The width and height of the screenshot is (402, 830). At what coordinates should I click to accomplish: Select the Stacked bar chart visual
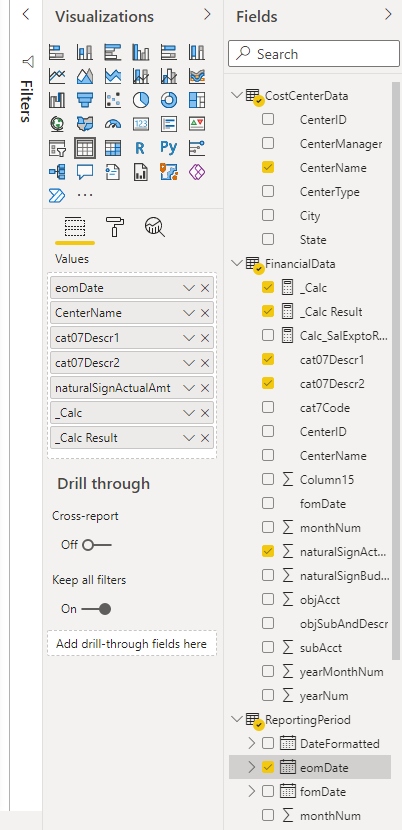click(57, 52)
